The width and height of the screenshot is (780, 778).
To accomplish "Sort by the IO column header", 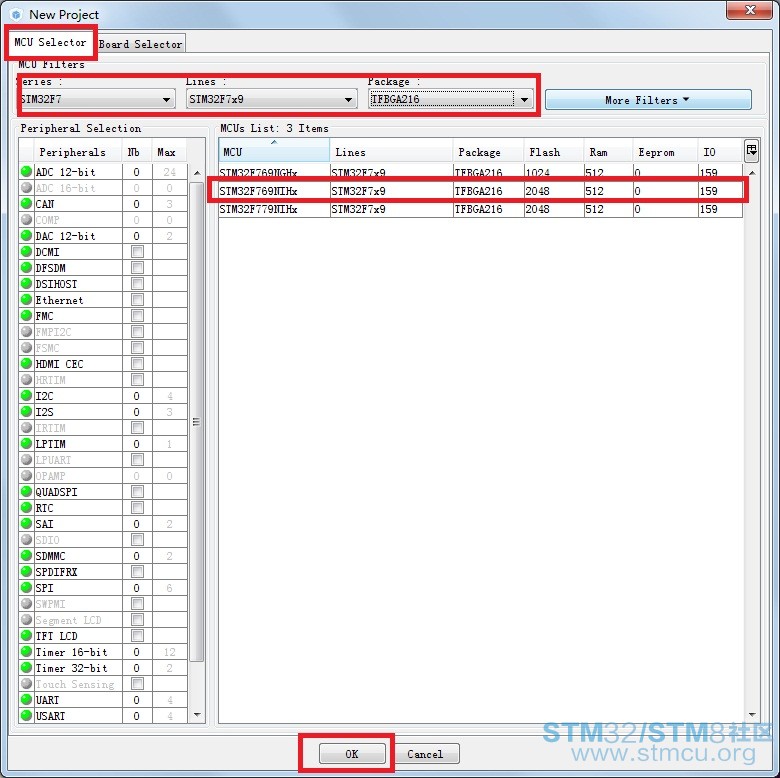I will (720, 152).
